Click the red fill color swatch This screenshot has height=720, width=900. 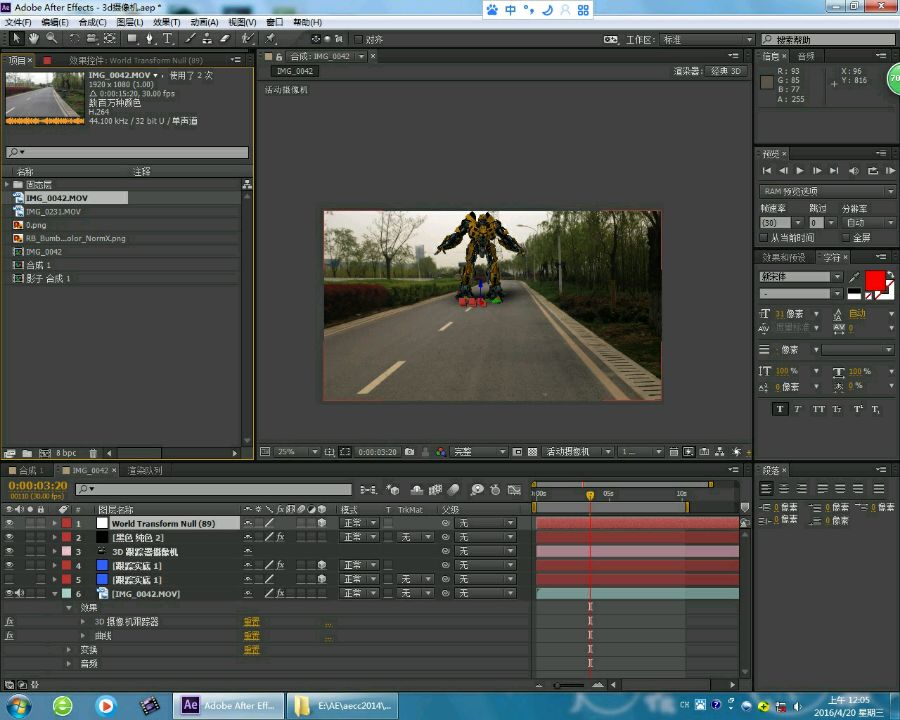click(875, 280)
